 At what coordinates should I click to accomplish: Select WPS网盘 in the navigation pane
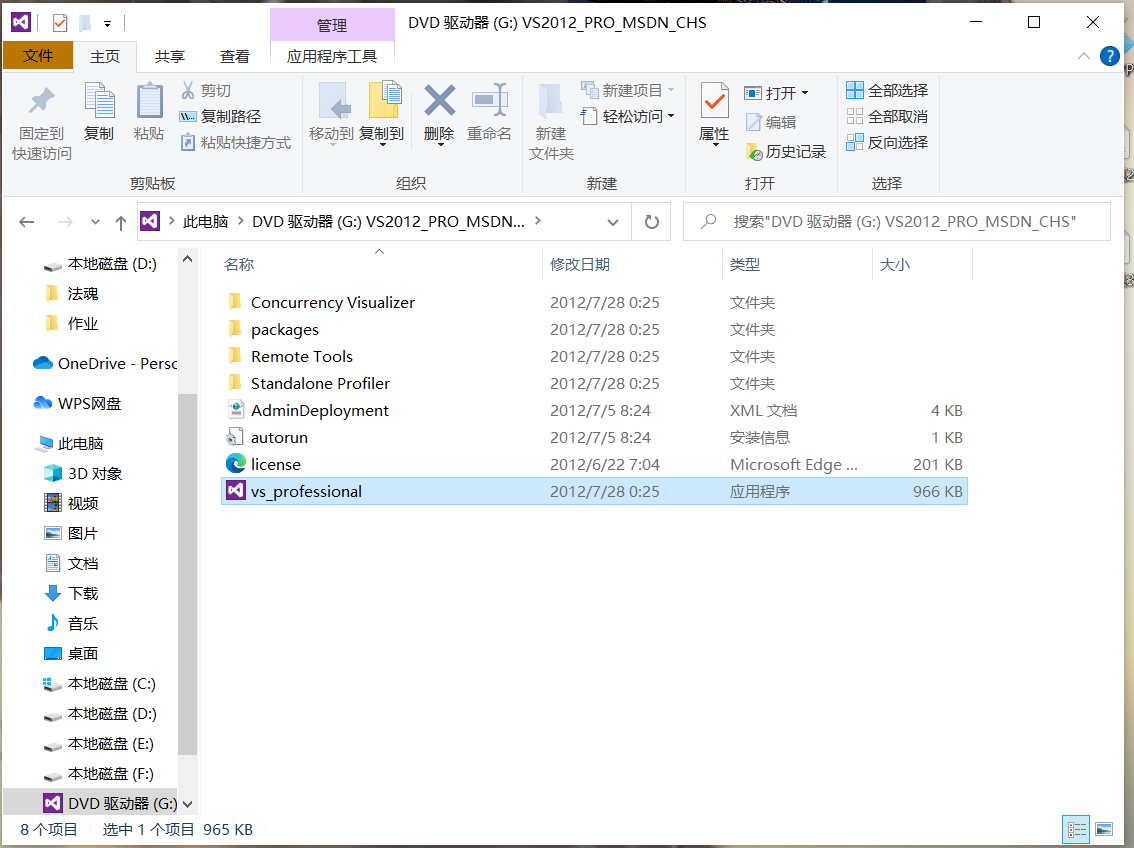point(77,403)
